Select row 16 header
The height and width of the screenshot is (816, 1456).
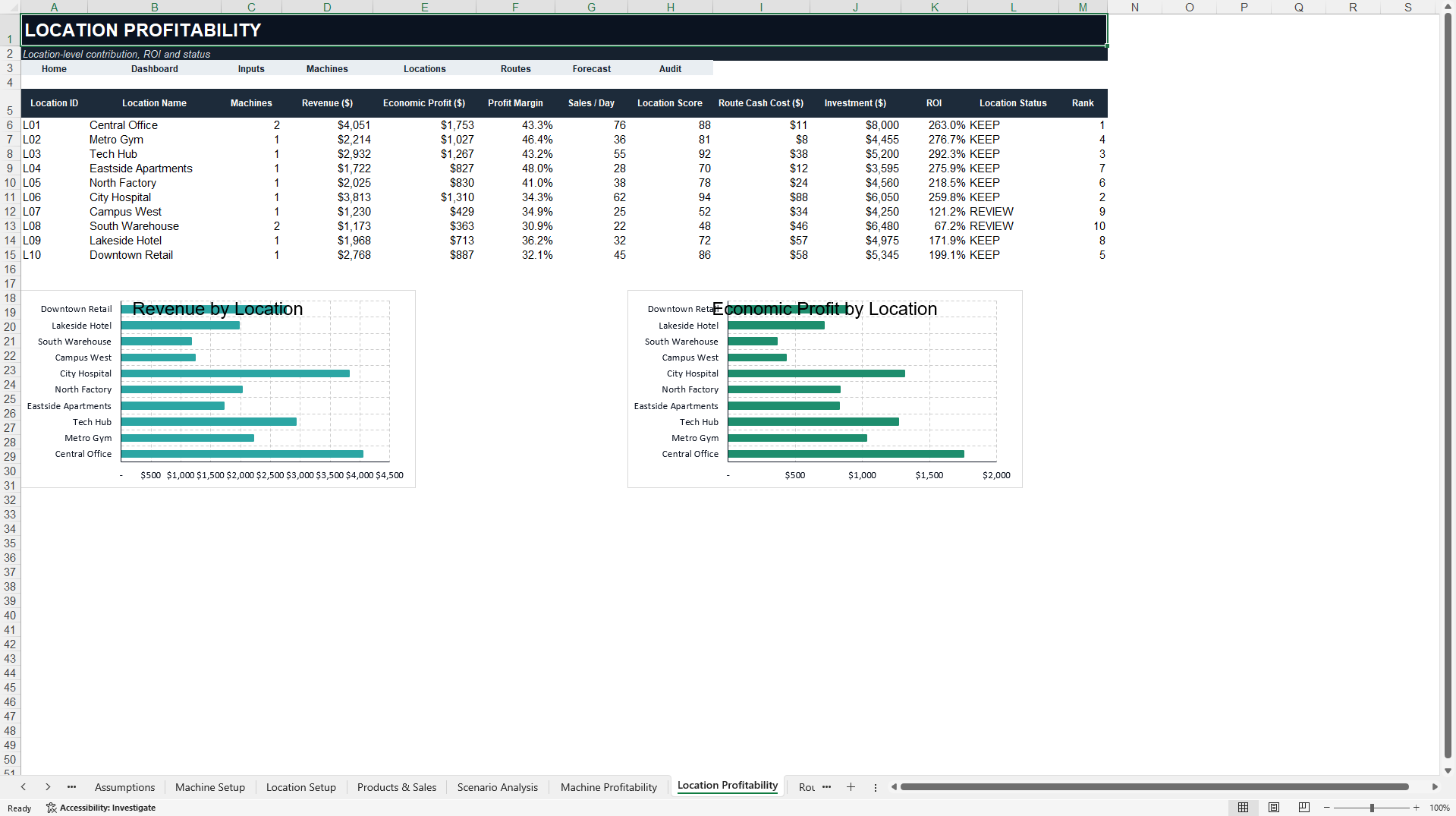[10, 269]
